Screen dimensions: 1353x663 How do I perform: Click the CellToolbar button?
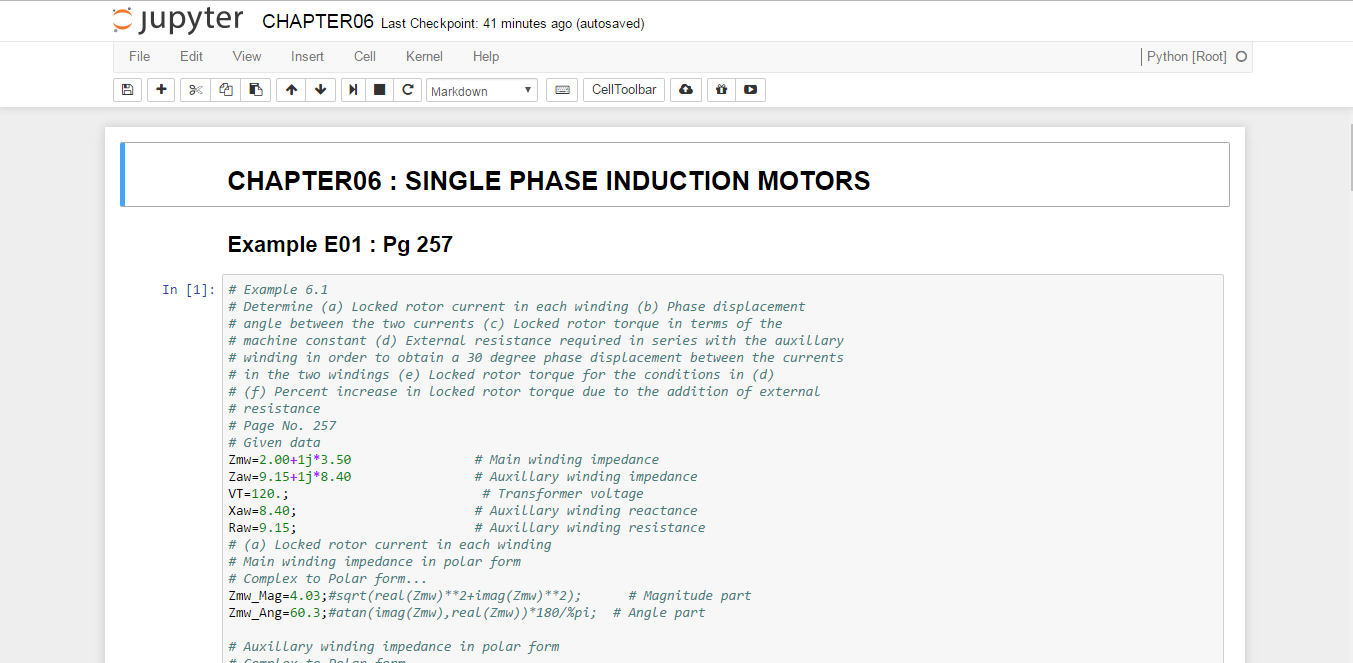click(x=624, y=90)
